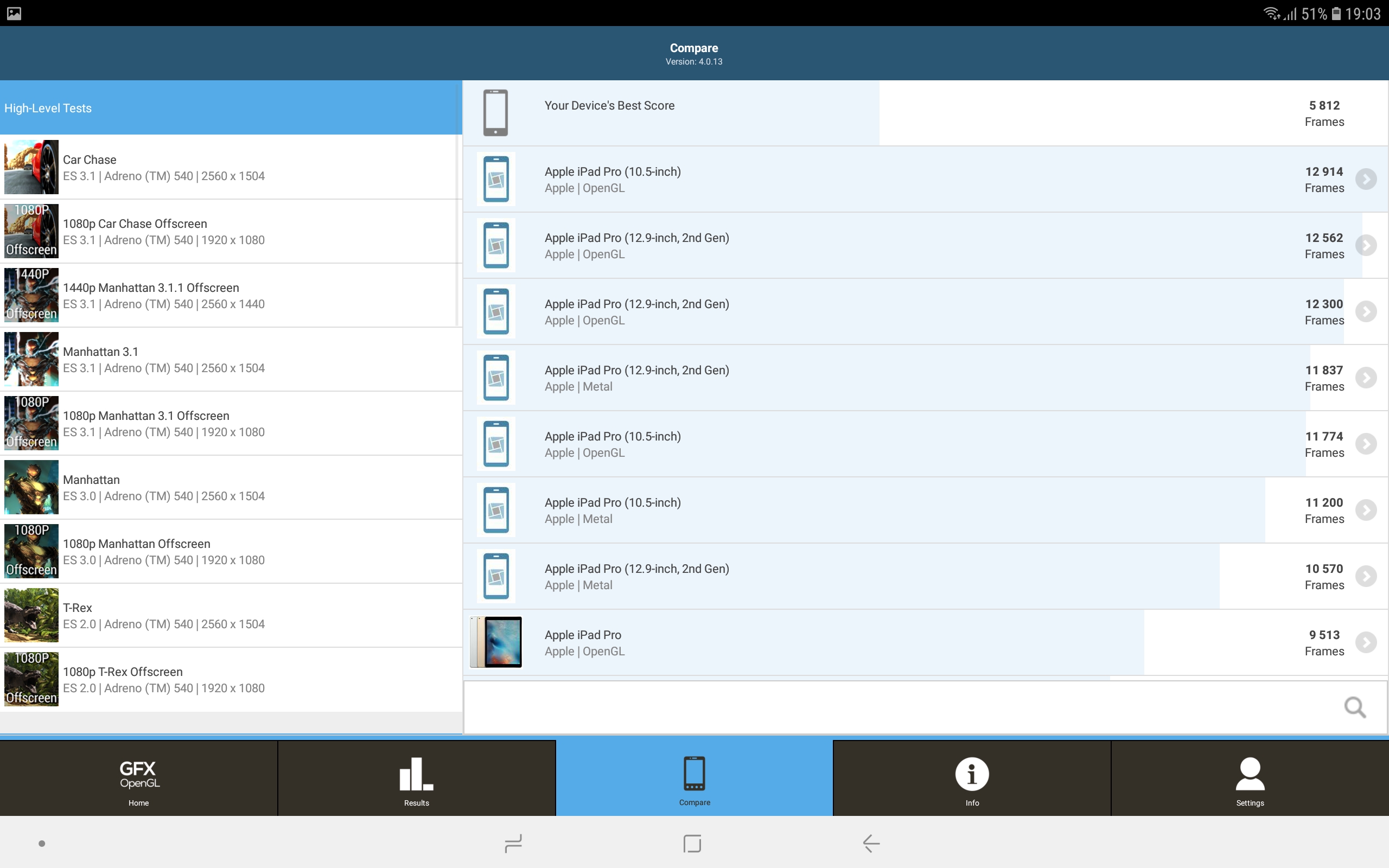The width and height of the screenshot is (1389, 868).
Task: Select the Manhattan ES 3.0 thumbnail
Action: [x=31, y=487]
